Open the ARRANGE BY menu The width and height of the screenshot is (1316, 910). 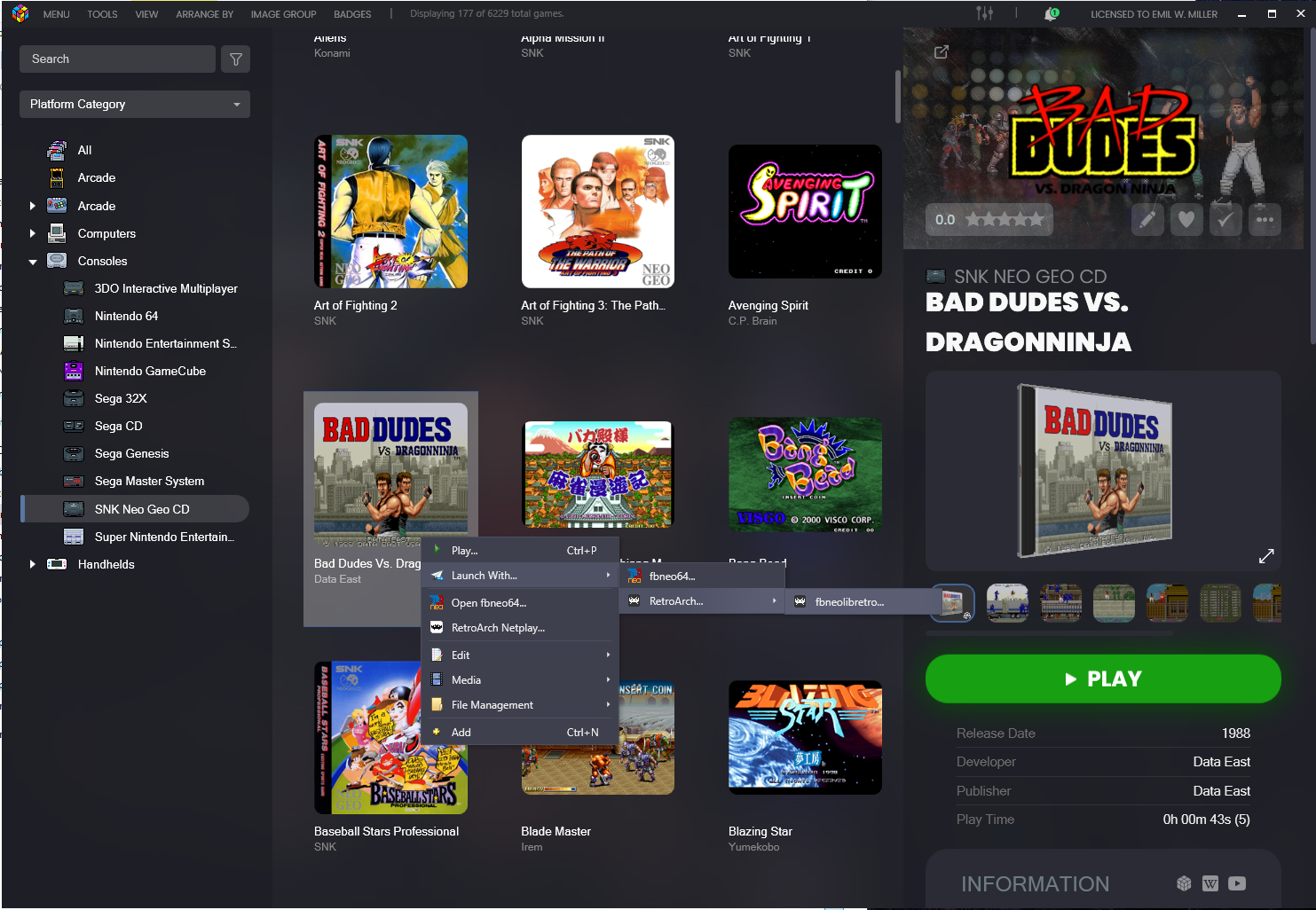pyautogui.click(x=205, y=14)
